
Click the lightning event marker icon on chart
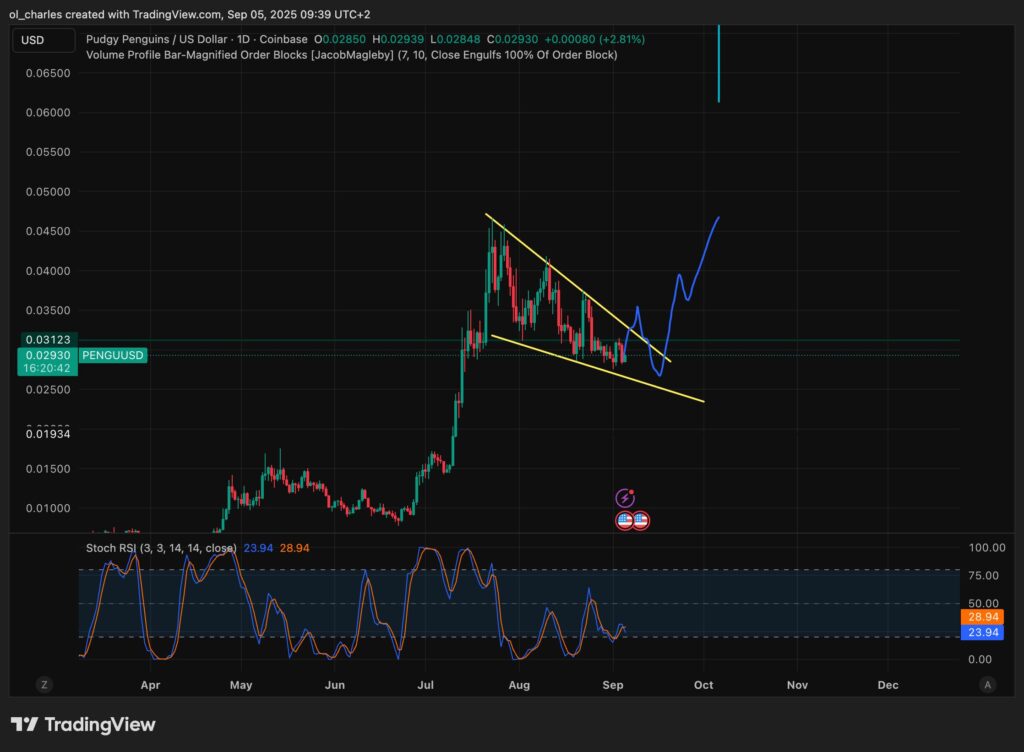point(626,496)
